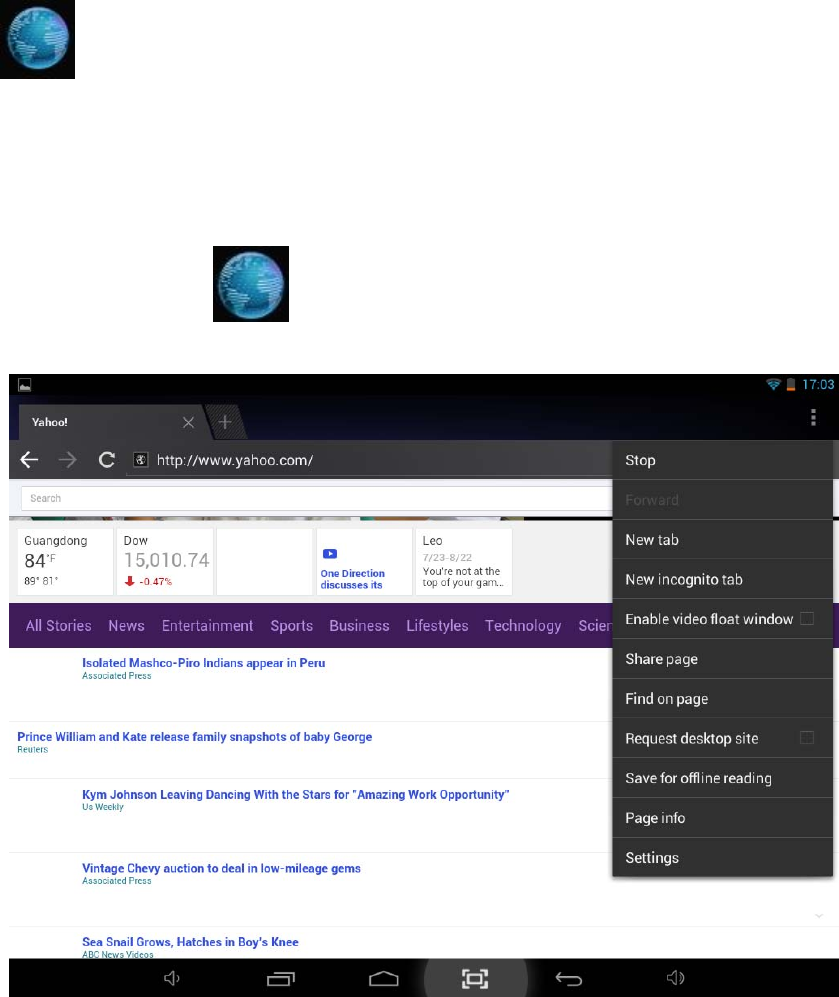Tap the Android volume down icon
839x997 pixels.
coord(172,978)
